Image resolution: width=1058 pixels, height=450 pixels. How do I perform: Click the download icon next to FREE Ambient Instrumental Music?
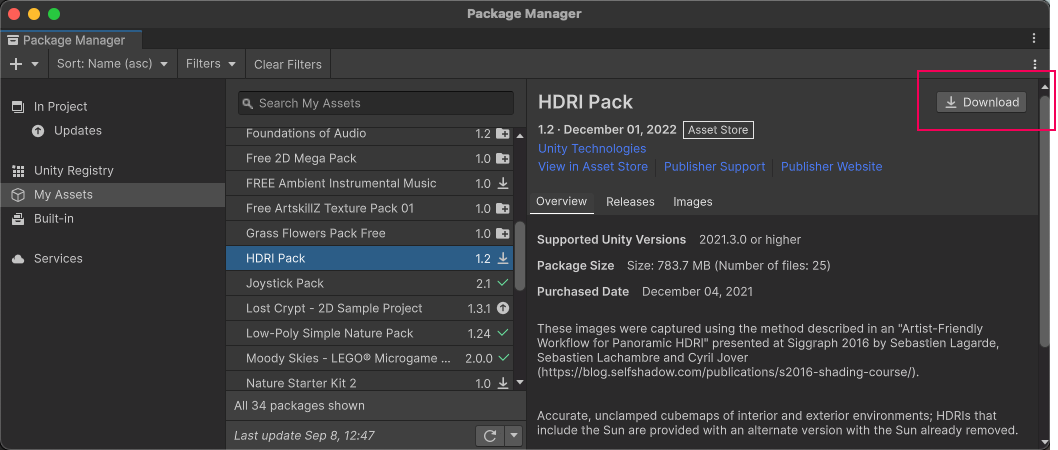pos(503,184)
